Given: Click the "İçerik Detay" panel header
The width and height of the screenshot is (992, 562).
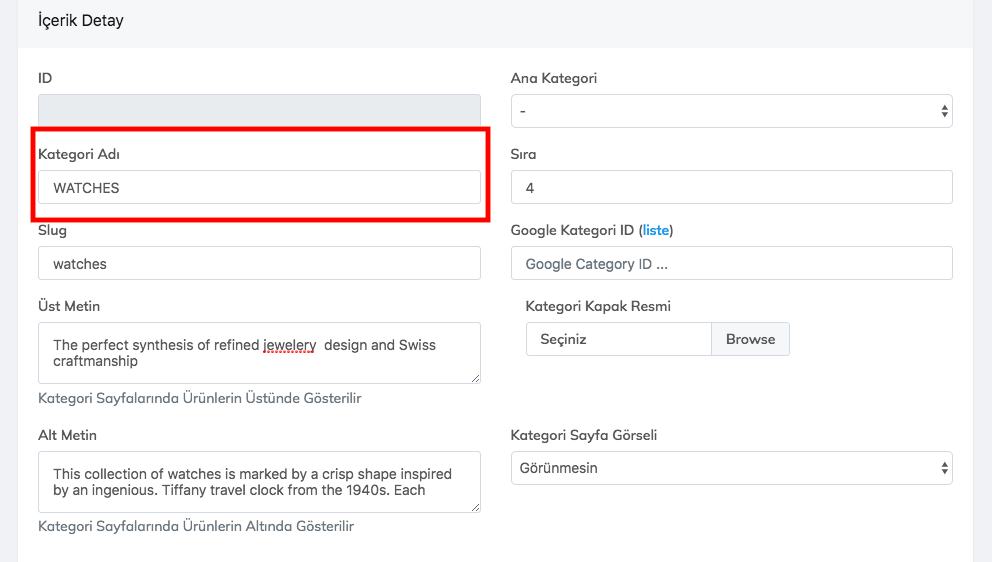Looking at the screenshot, I should click(81, 20).
